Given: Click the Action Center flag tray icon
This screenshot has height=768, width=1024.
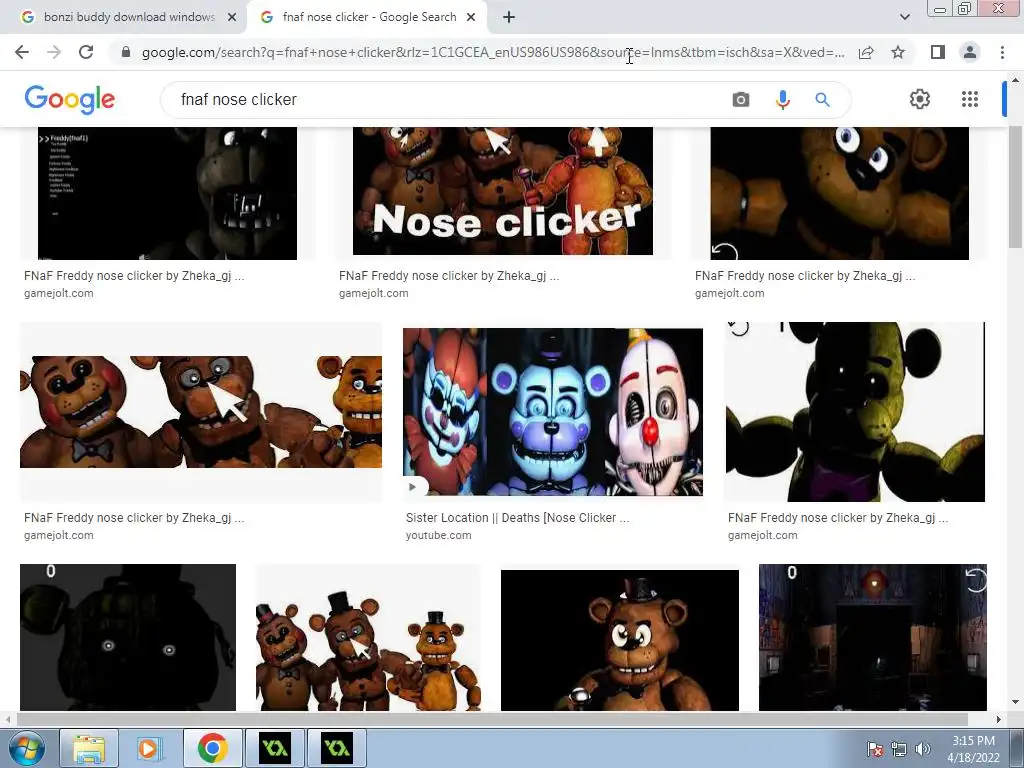Looking at the screenshot, I should 874,749.
